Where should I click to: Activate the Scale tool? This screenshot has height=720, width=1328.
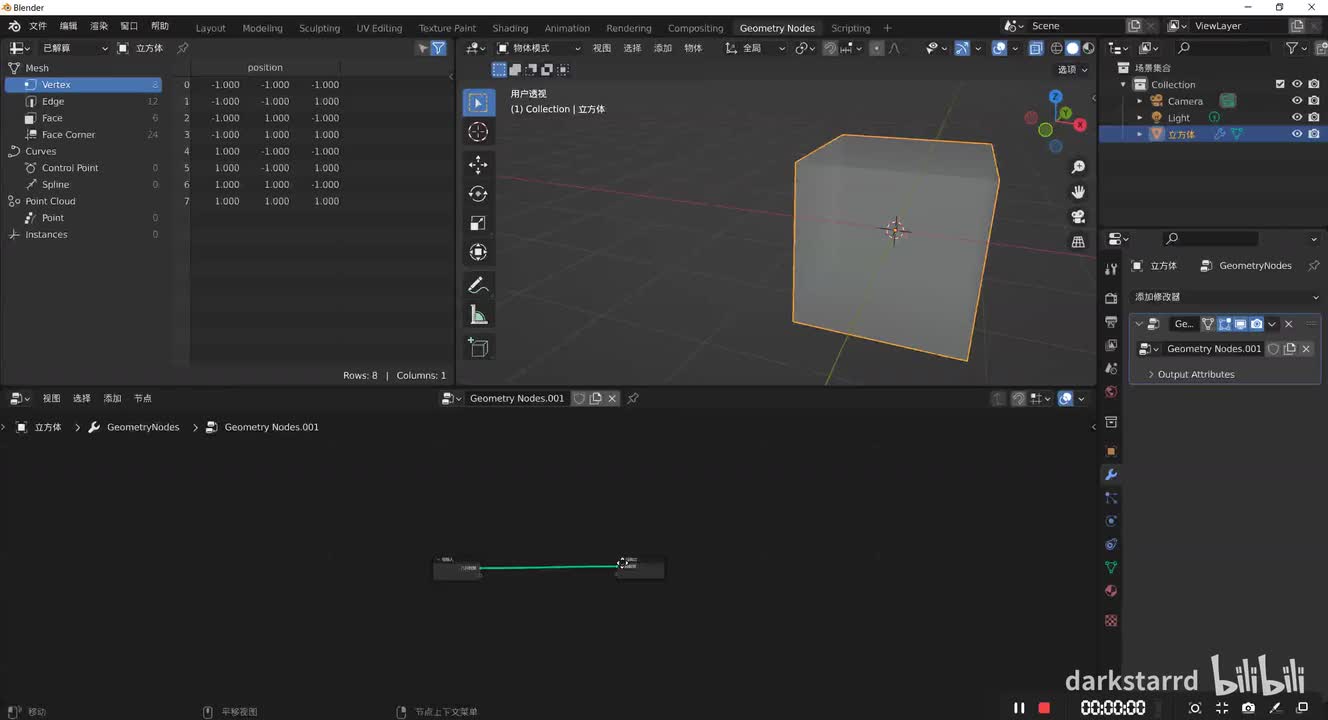[x=478, y=223]
